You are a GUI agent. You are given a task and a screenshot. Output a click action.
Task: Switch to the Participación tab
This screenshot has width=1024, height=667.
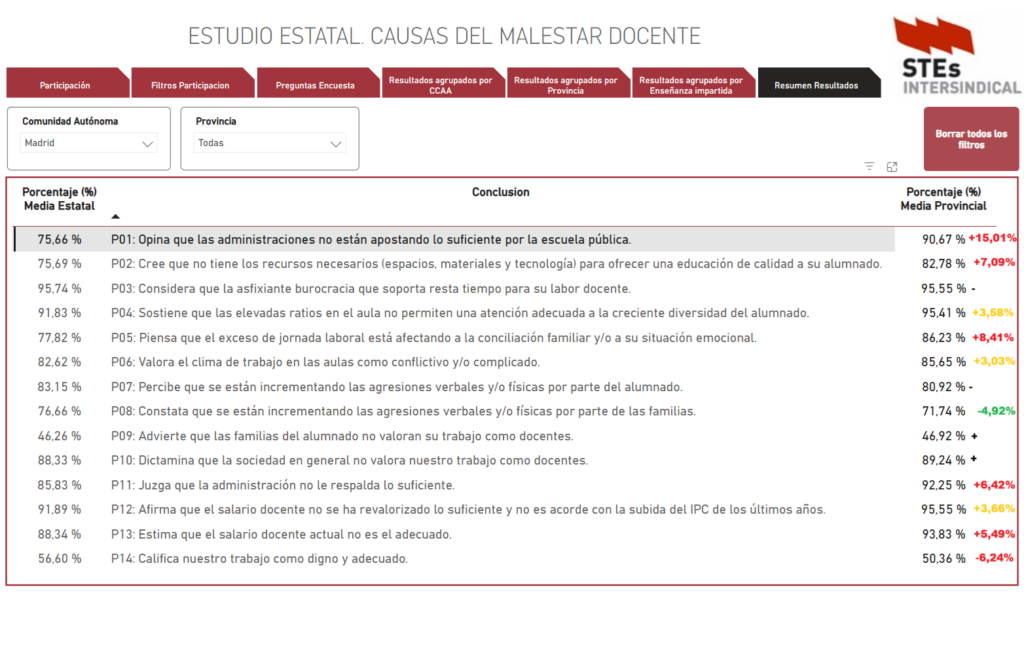65,85
